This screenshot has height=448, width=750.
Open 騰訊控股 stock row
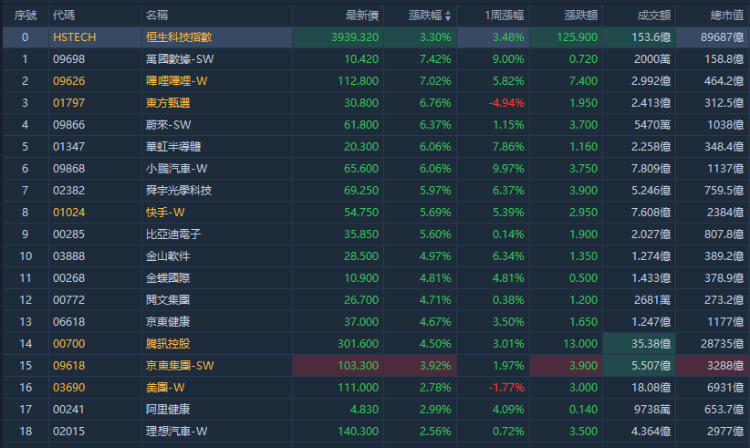point(167,343)
